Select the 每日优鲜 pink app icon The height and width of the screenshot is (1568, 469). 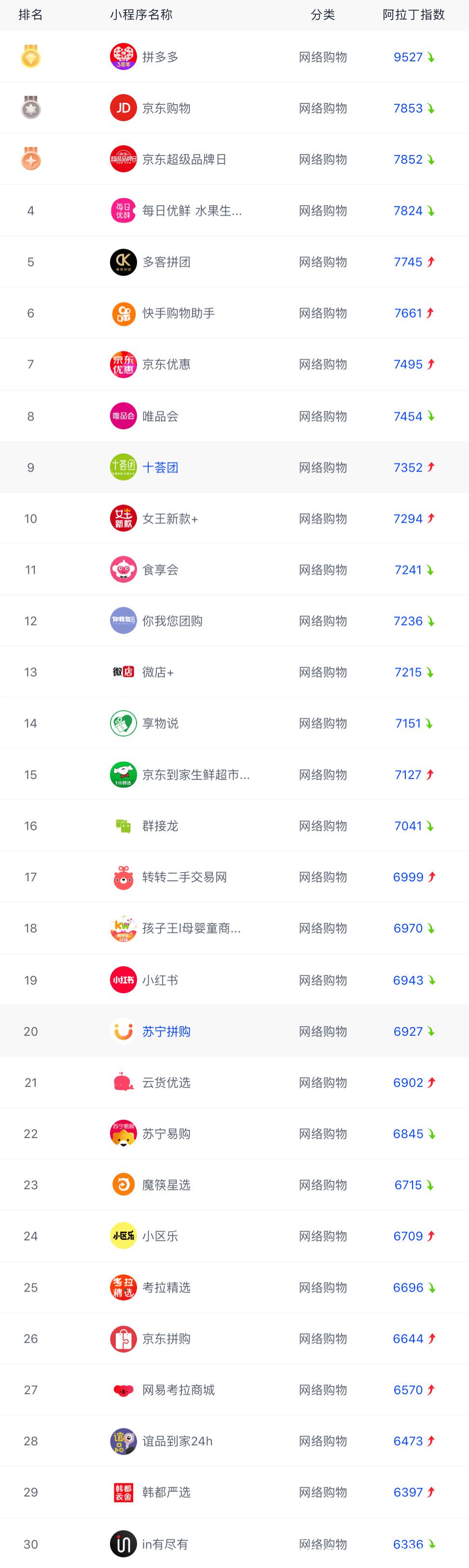coord(123,210)
